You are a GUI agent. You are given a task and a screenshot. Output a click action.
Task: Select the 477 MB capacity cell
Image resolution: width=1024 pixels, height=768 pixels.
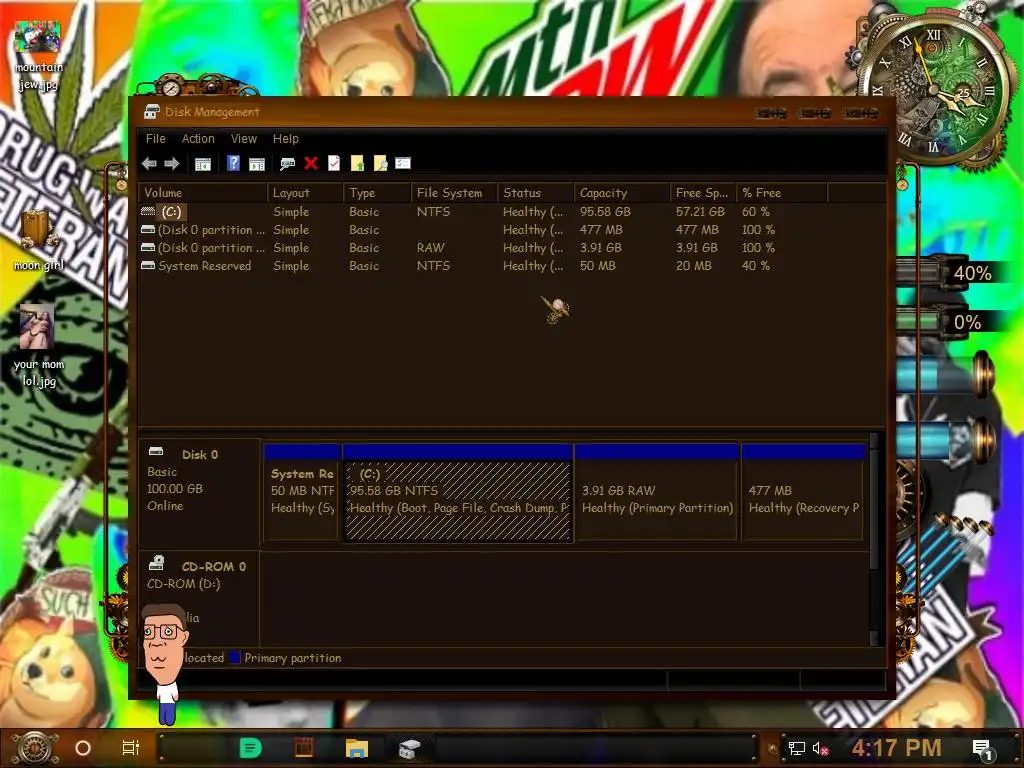coord(601,230)
